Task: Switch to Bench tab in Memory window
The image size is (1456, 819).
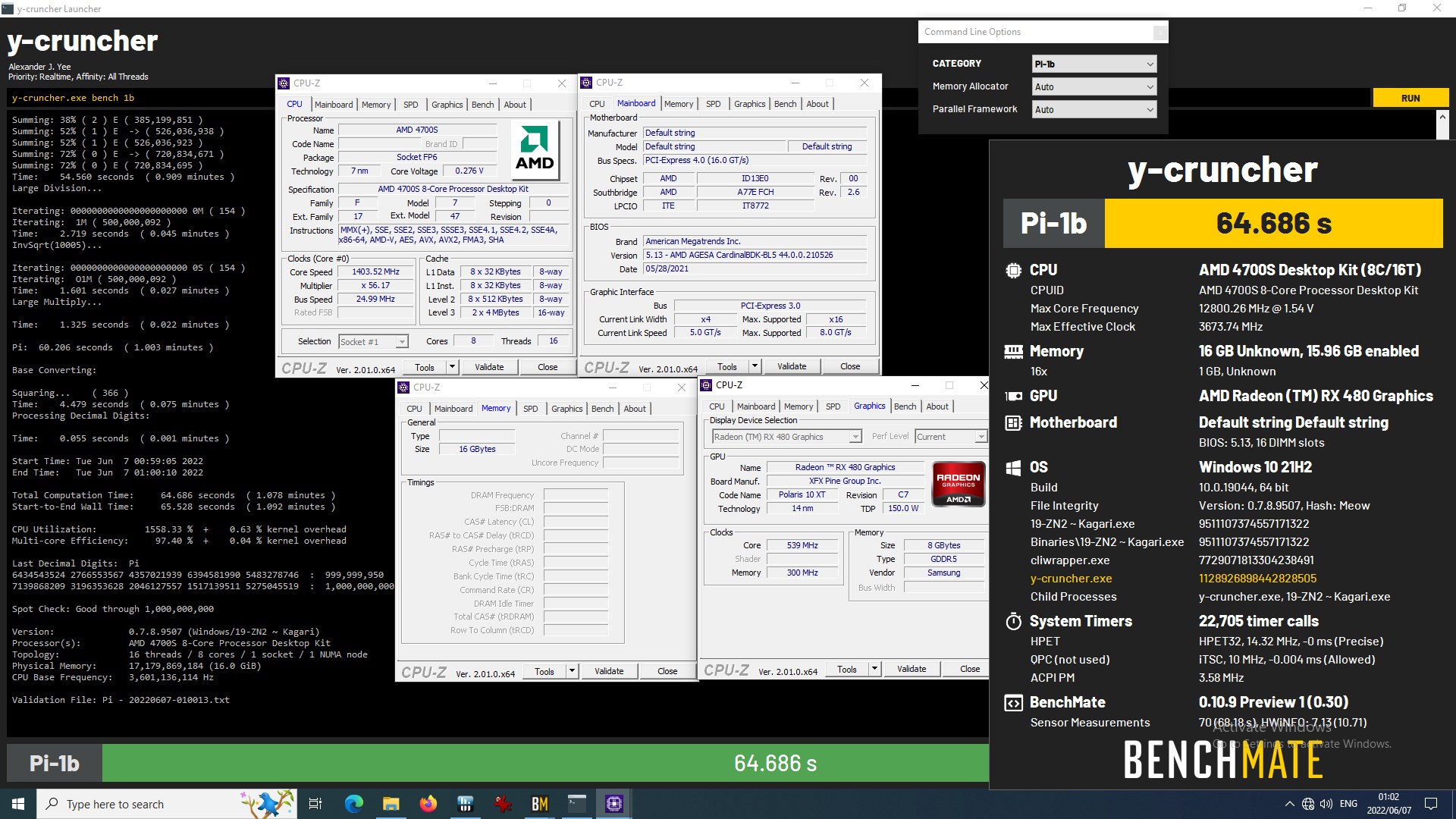Action: (602, 409)
